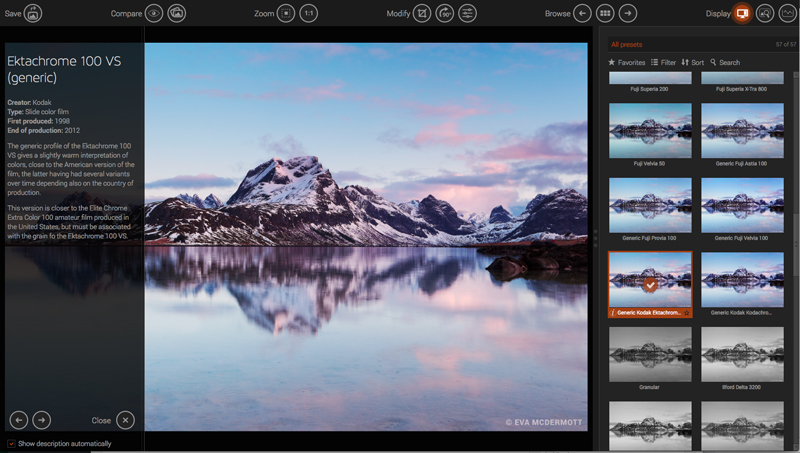
Task: Click the 'Creator: Kodak' line
Action: click(29, 103)
